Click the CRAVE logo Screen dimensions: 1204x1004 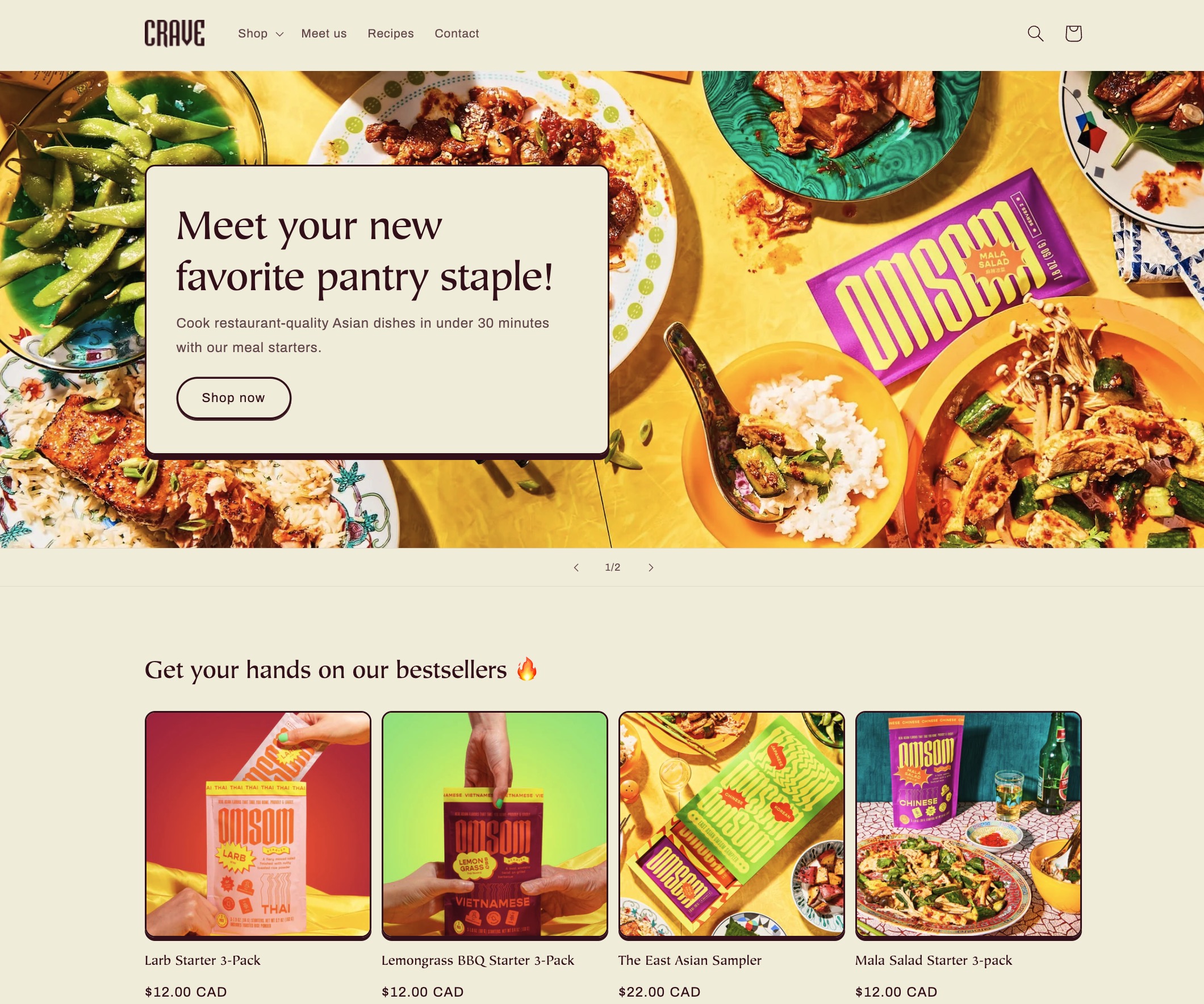pyautogui.click(x=174, y=34)
